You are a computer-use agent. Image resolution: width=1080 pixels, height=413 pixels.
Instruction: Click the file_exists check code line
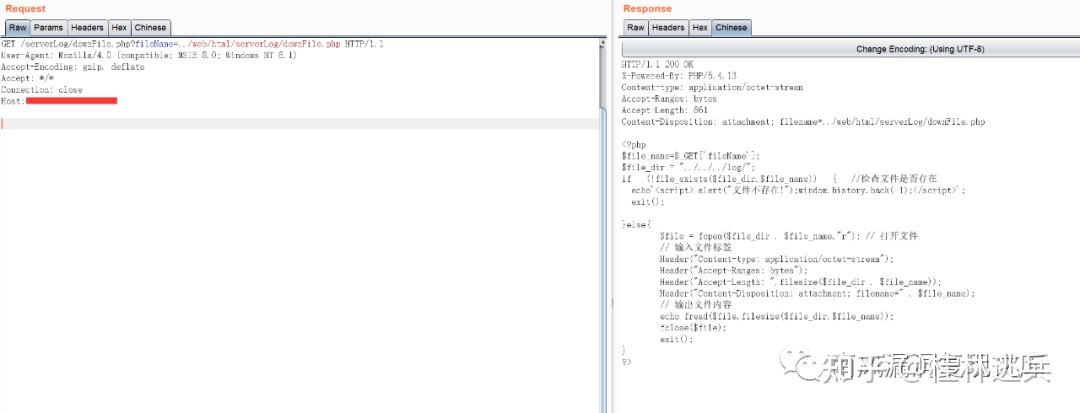[x=779, y=179]
